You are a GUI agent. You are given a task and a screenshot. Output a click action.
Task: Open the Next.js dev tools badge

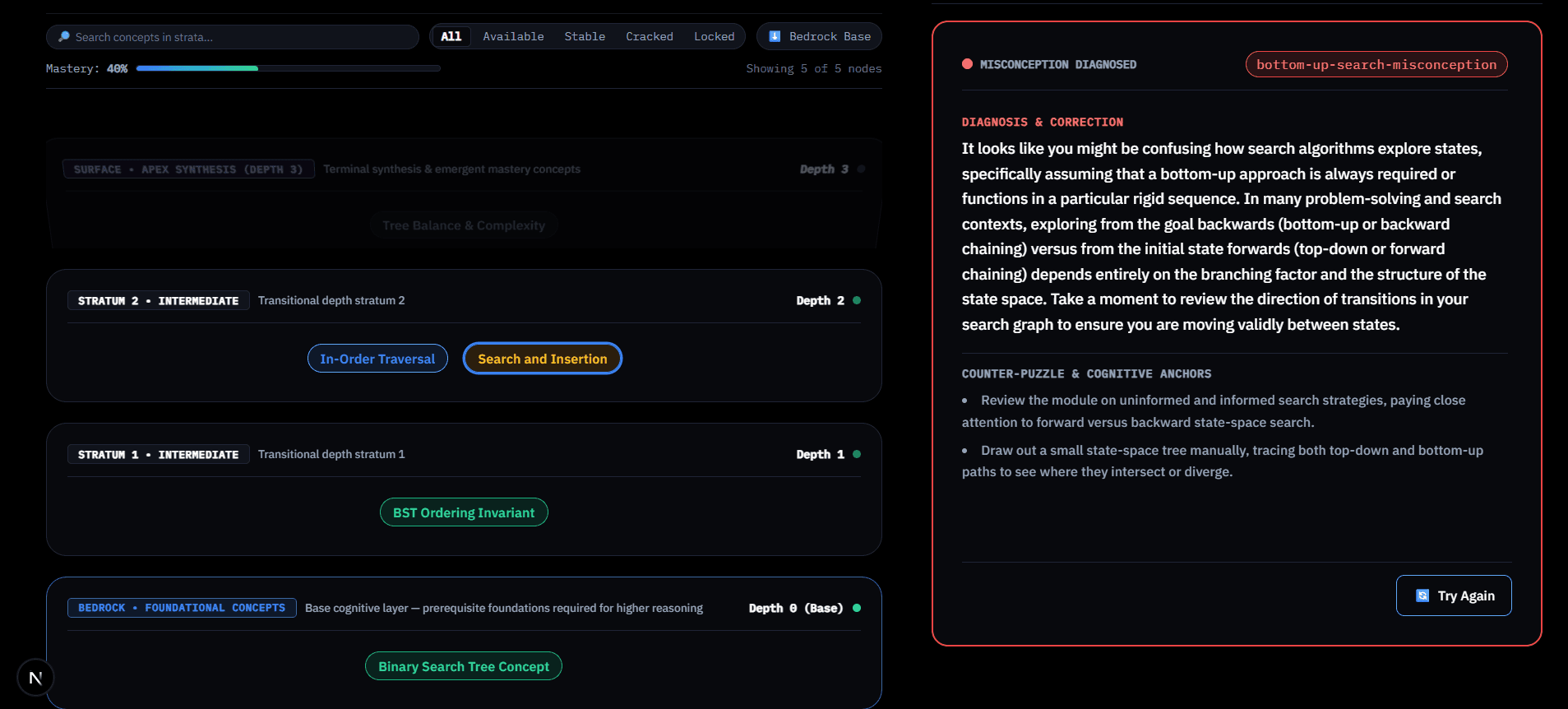35,678
